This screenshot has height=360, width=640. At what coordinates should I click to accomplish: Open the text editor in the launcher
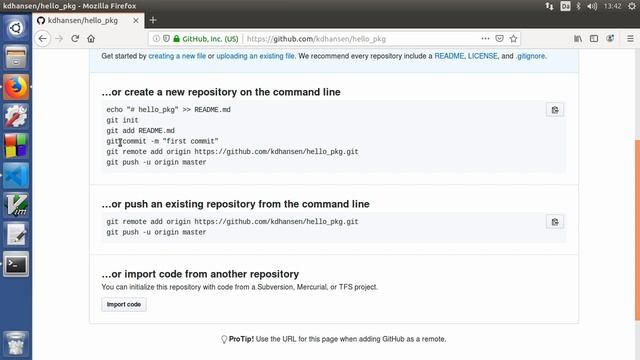[16, 234]
